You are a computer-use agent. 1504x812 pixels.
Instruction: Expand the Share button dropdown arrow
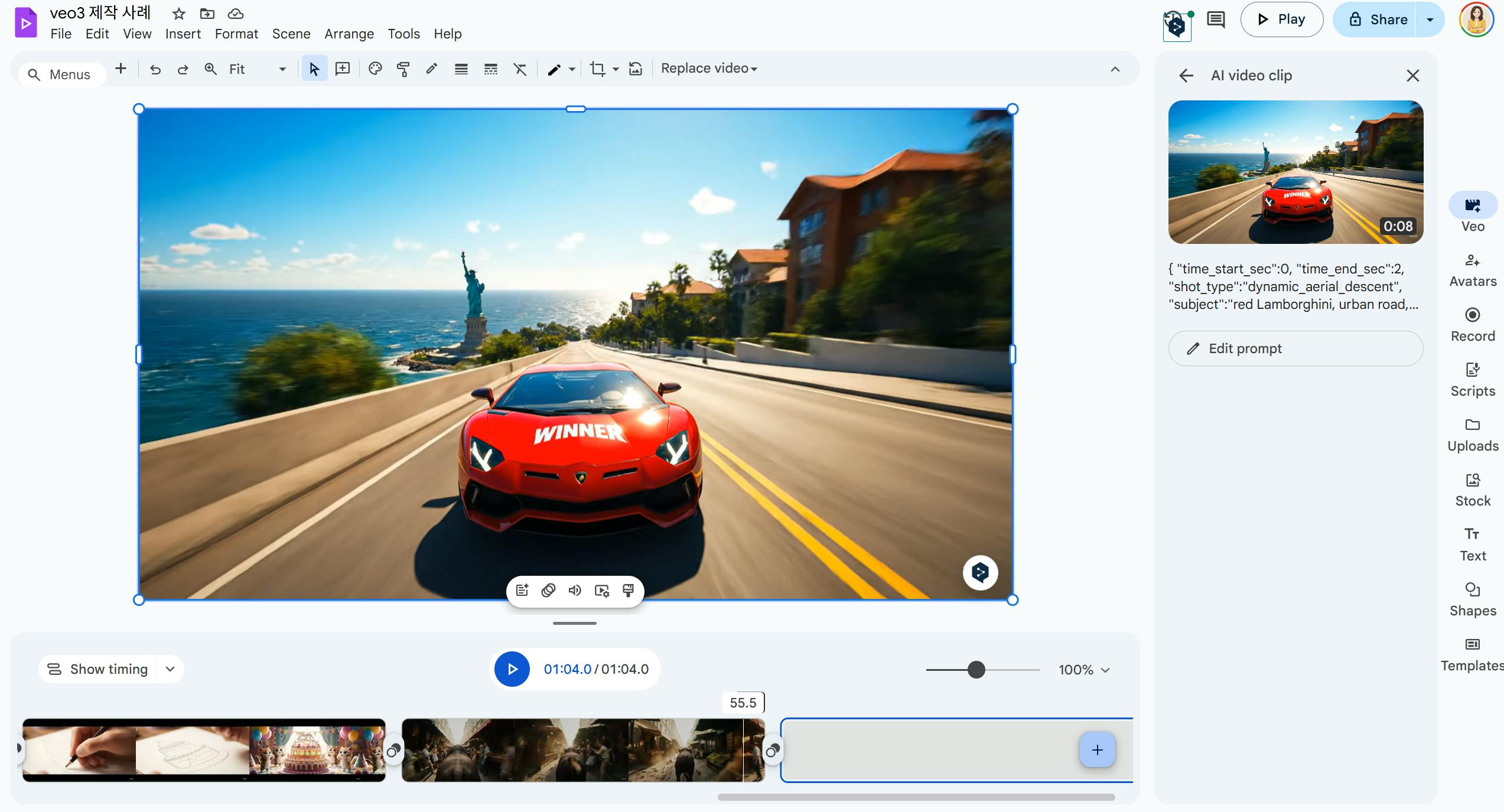coord(1430,19)
